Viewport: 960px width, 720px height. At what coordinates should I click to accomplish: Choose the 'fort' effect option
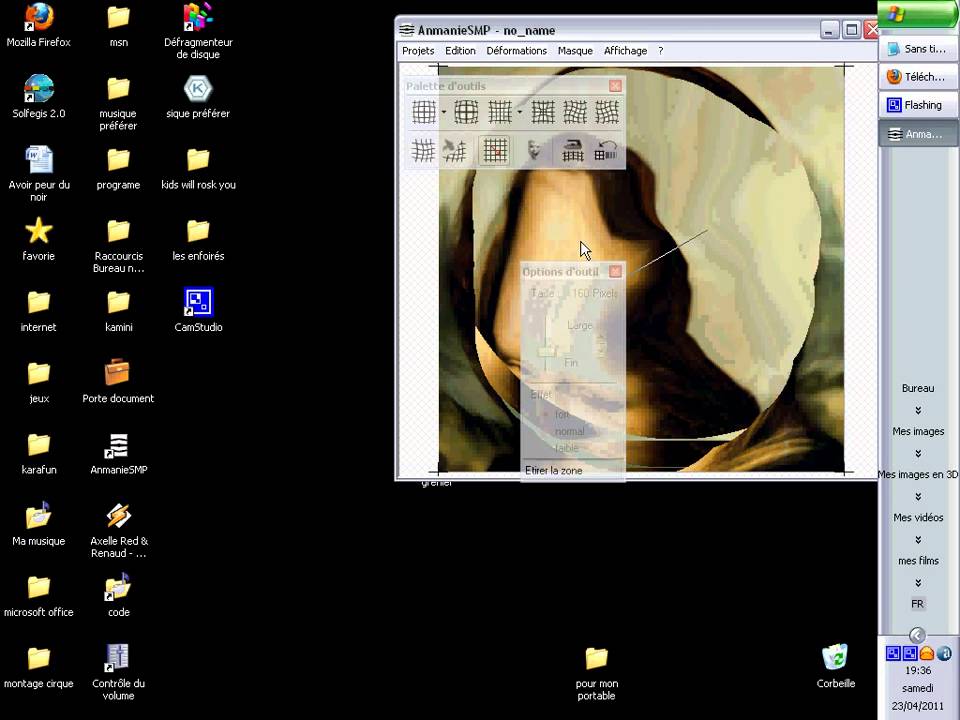pyautogui.click(x=561, y=414)
